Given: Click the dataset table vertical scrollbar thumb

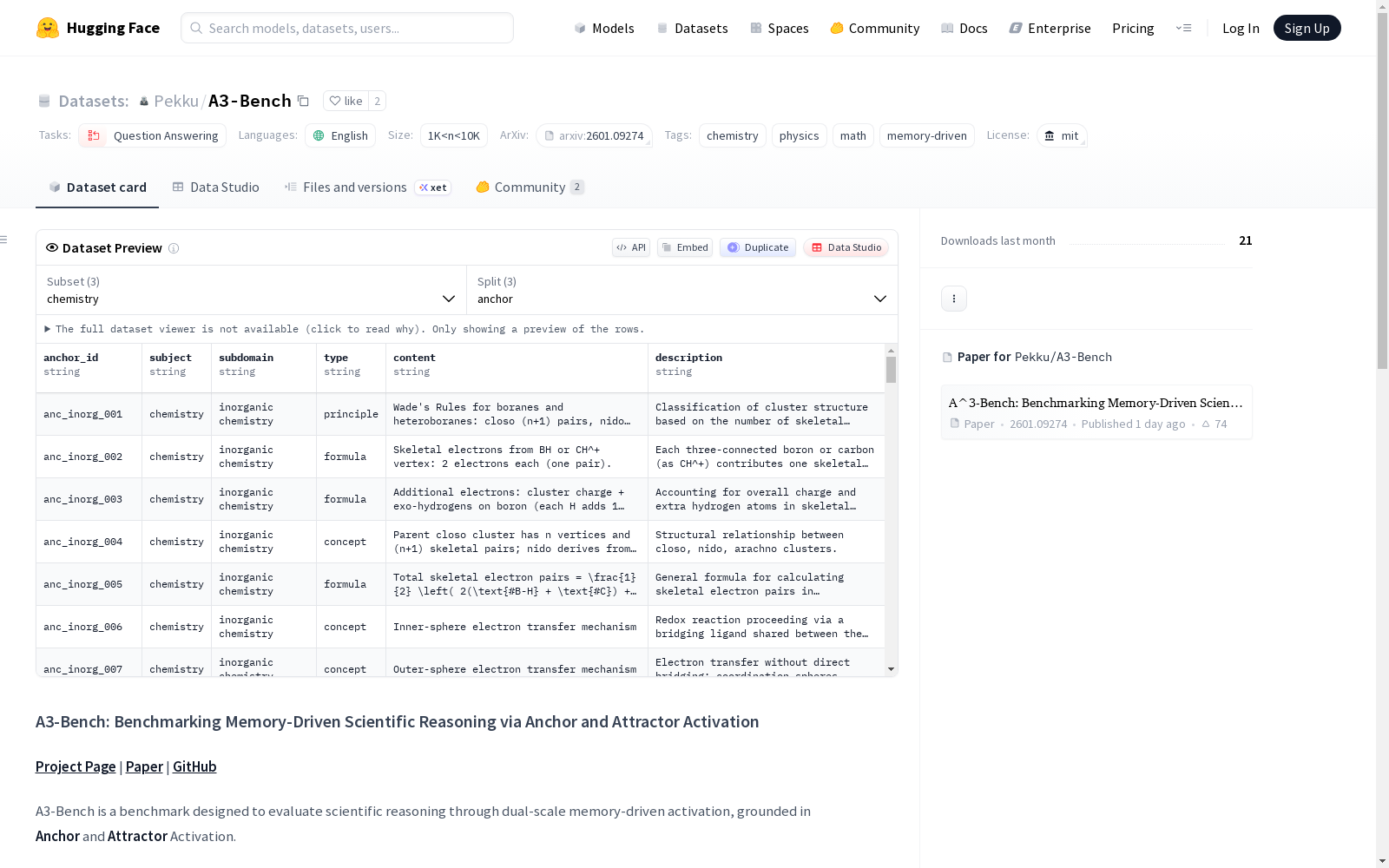Looking at the screenshot, I should [891, 370].
